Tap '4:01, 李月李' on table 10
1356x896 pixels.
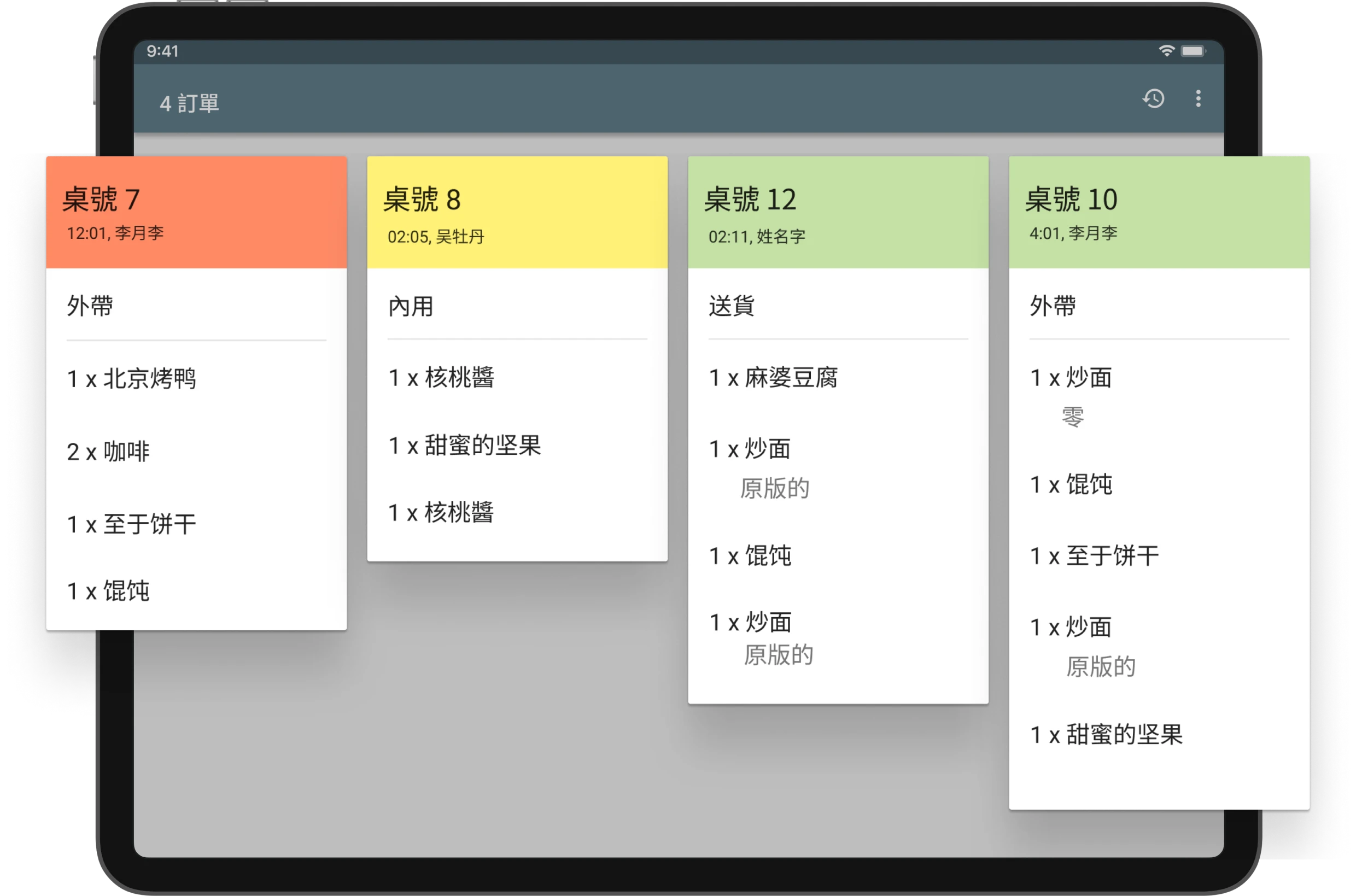[x=1073, y=233]
